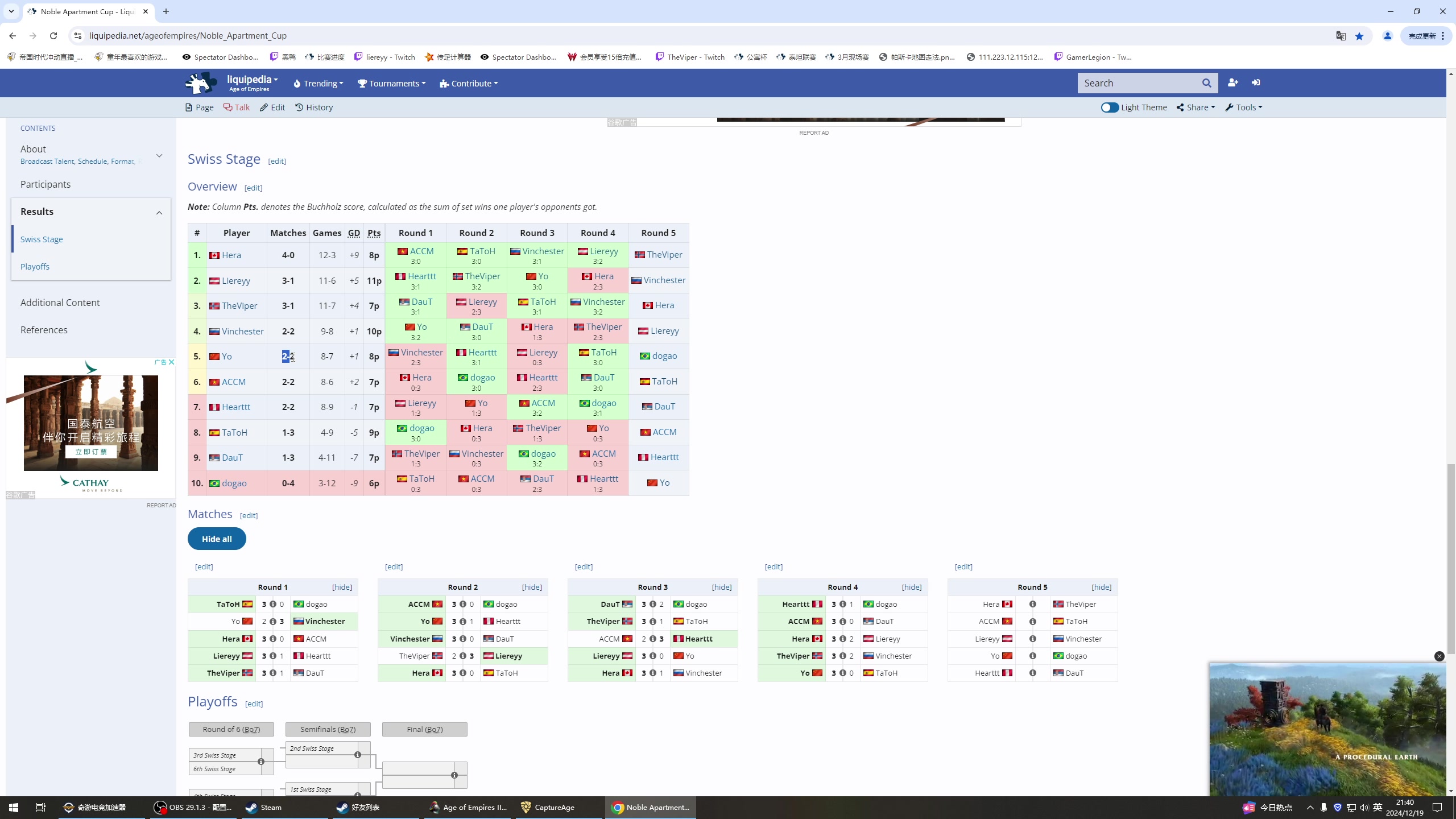Collapse the Results contents section
Screen dimensions: 1456x819
click(x=159, y=213)
